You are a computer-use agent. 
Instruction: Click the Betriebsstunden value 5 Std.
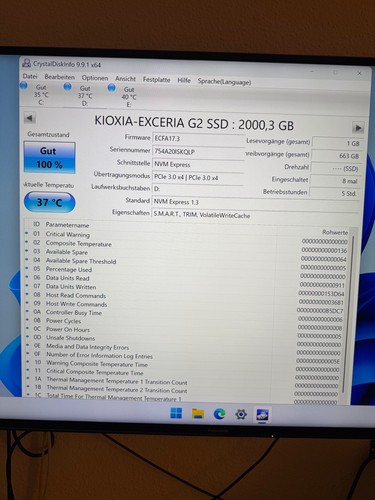tap(334, 193)
